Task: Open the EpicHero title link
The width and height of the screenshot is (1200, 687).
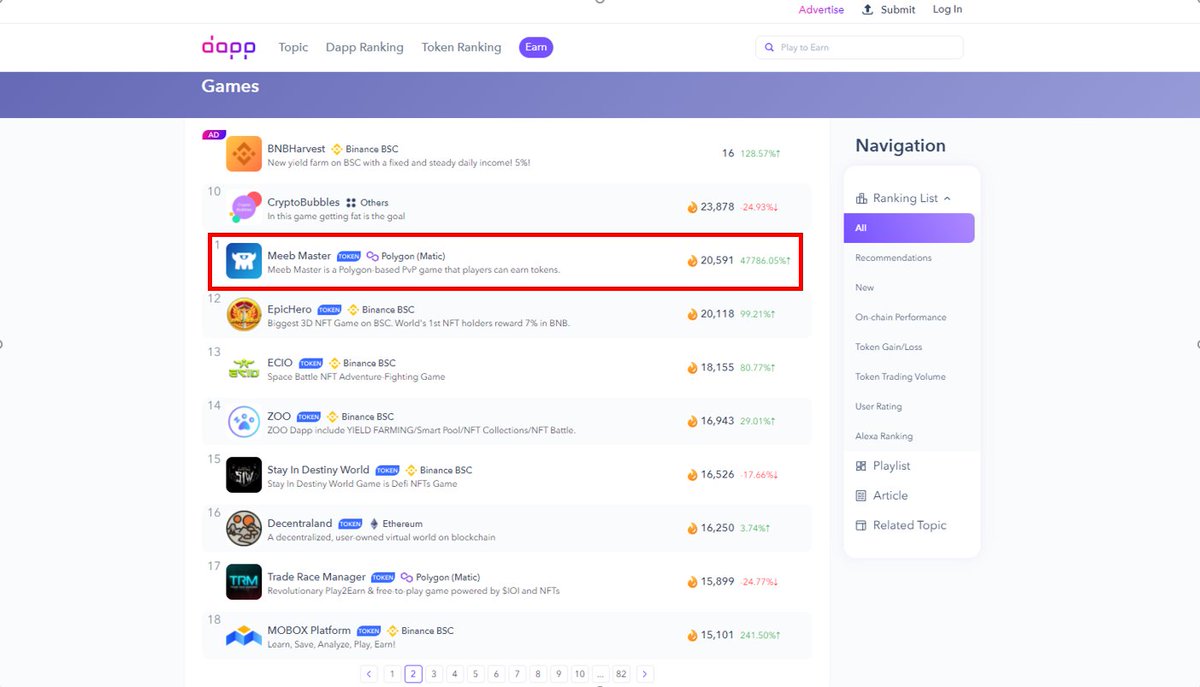Action: 289,309
